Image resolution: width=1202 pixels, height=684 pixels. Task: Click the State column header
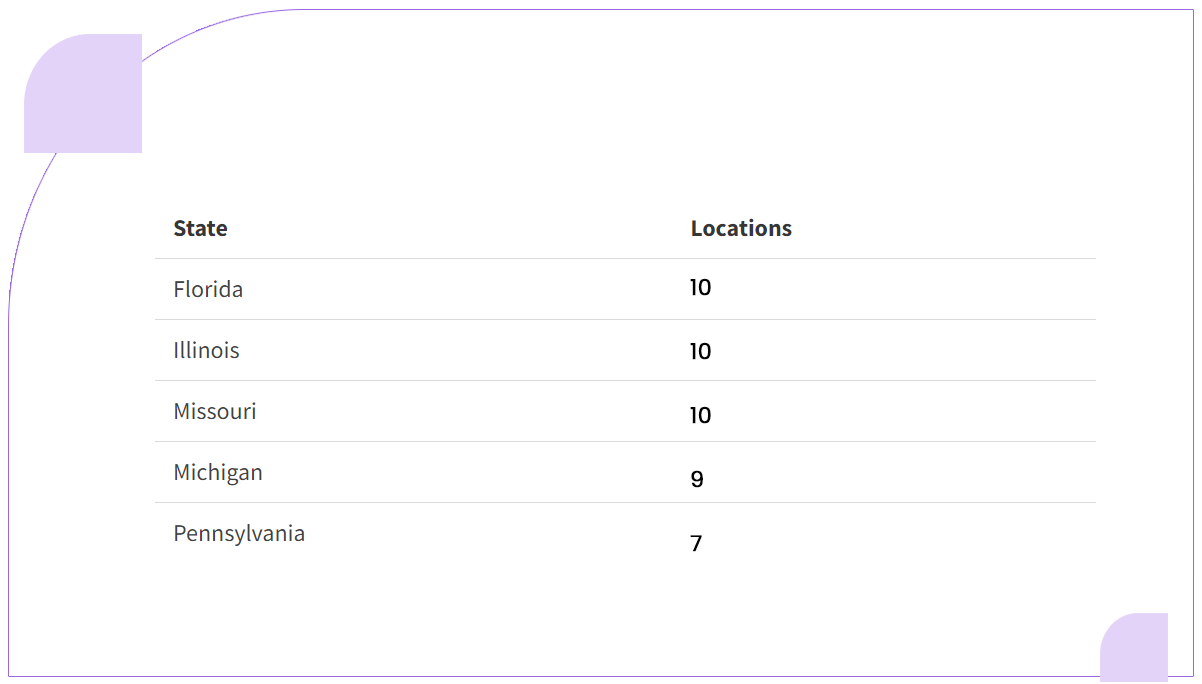(x=200, y=228)
